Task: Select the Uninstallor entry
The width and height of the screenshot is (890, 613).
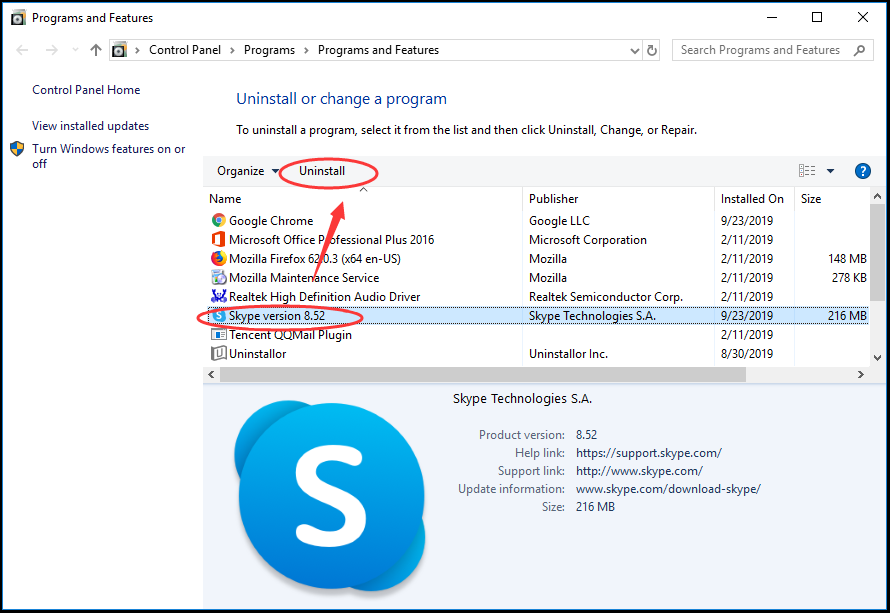Action: (538, 354)
